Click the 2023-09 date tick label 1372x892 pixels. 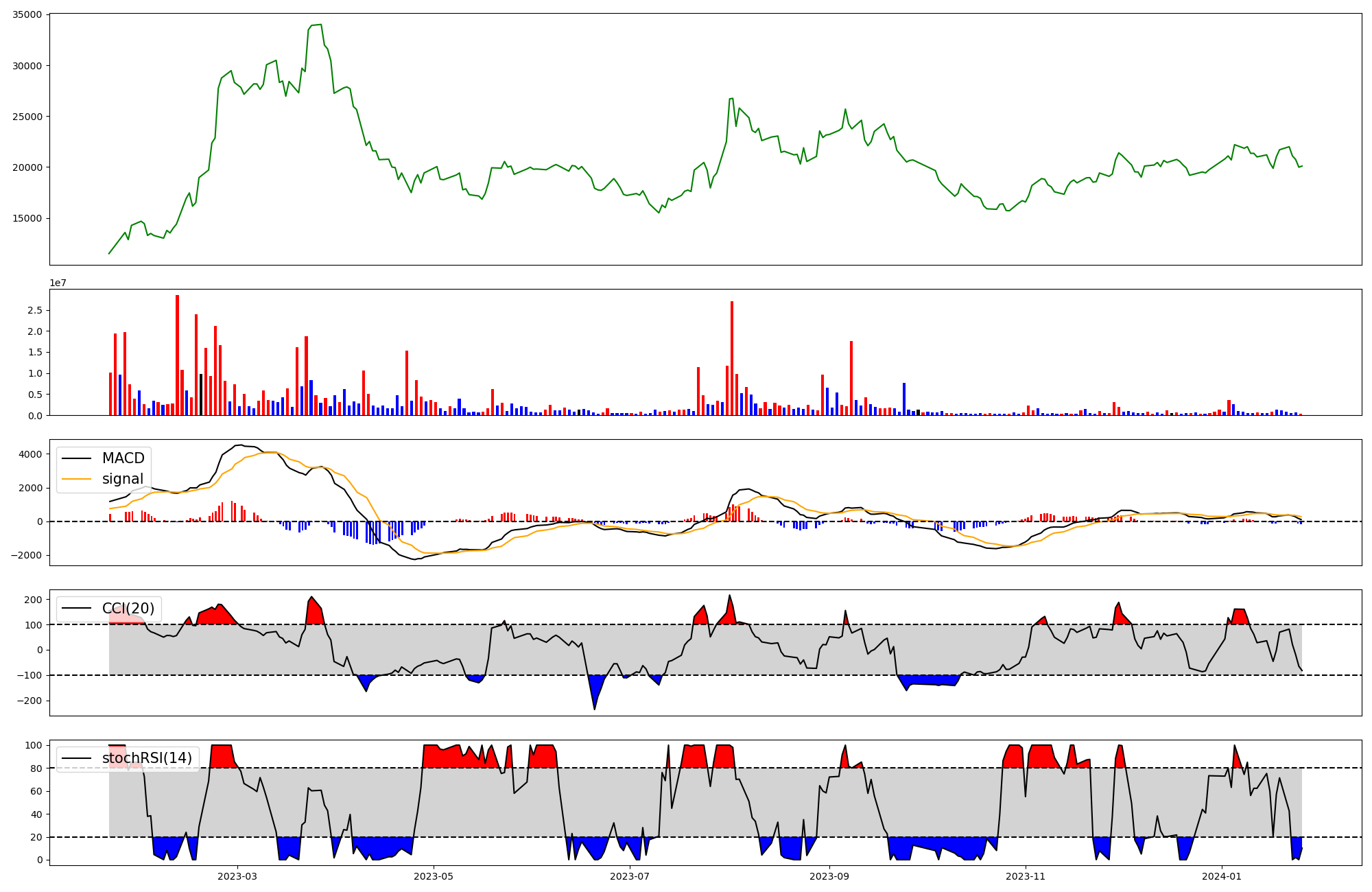(829, 876)
